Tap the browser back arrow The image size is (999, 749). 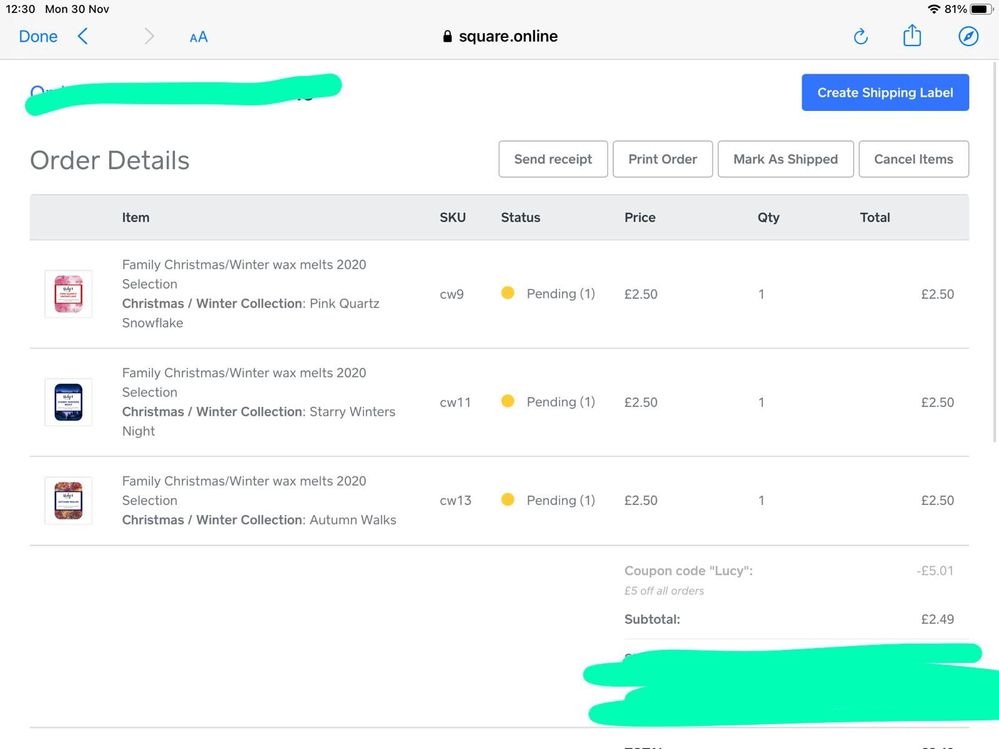coord(83,37)
